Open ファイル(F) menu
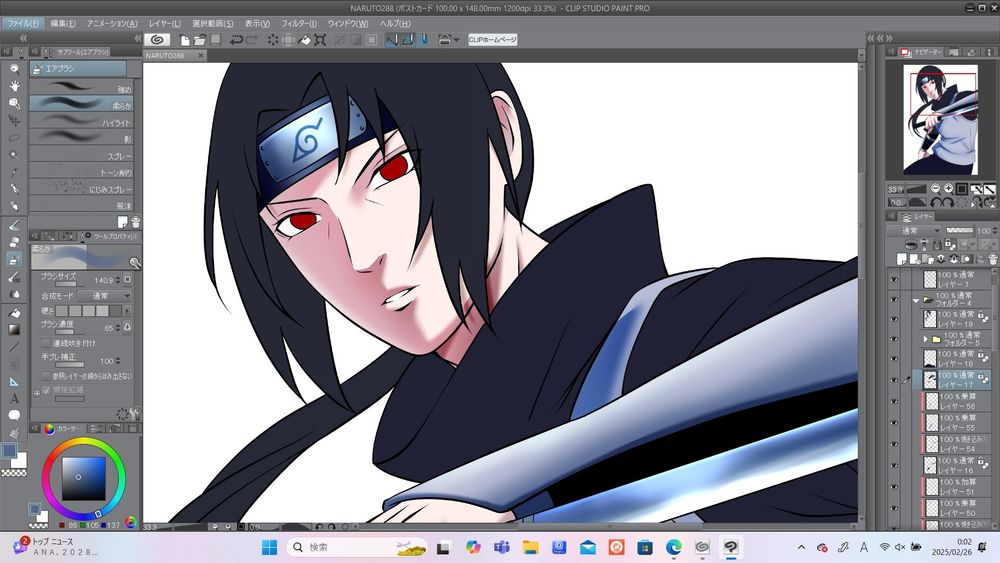 pyautogui.click(x=22, y=23)
